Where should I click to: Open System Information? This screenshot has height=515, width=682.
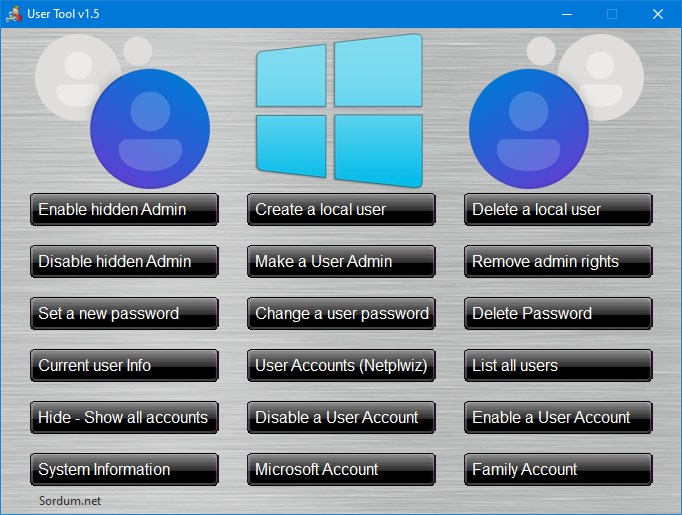124,469
